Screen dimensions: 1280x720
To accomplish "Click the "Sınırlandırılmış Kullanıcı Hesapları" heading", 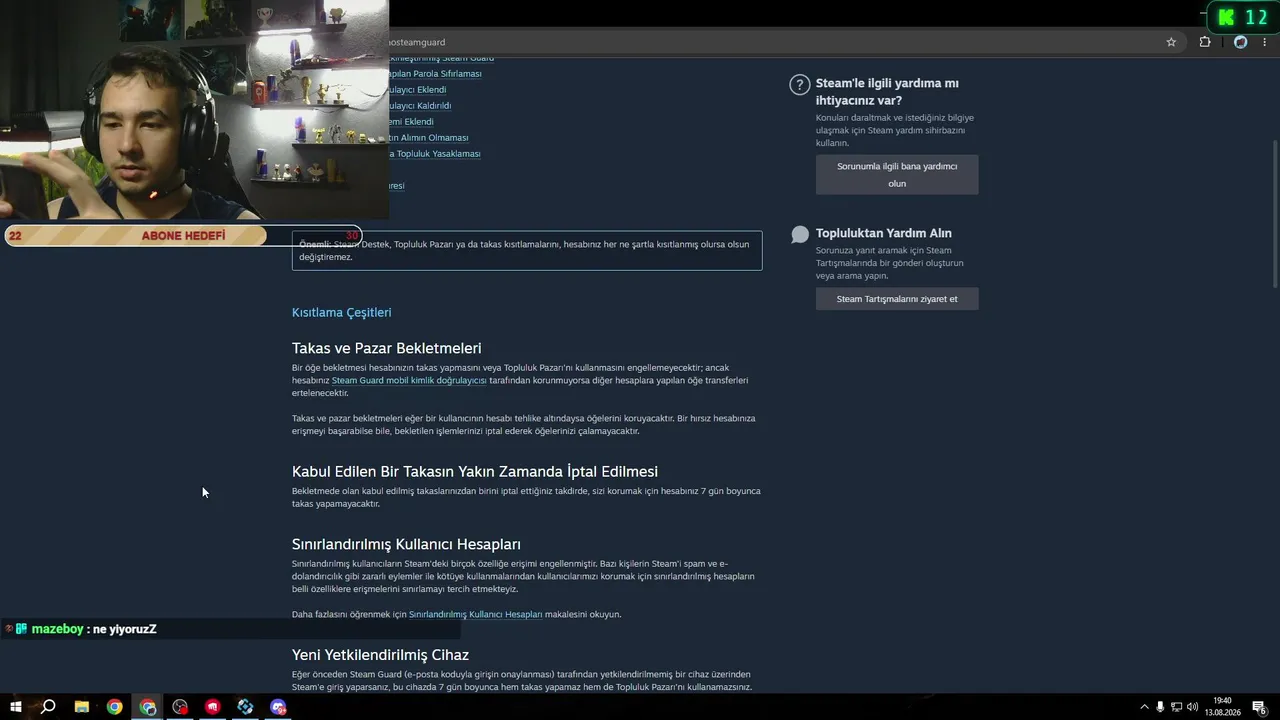I will 406,545.
